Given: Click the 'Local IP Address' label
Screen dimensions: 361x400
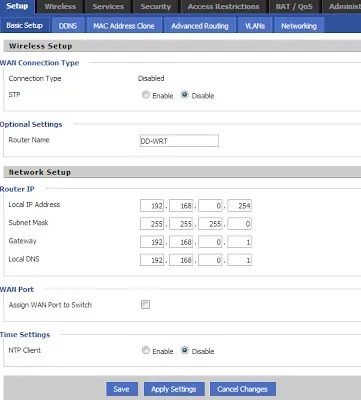Looking at the screenshot, I should [x=34, y=205].
